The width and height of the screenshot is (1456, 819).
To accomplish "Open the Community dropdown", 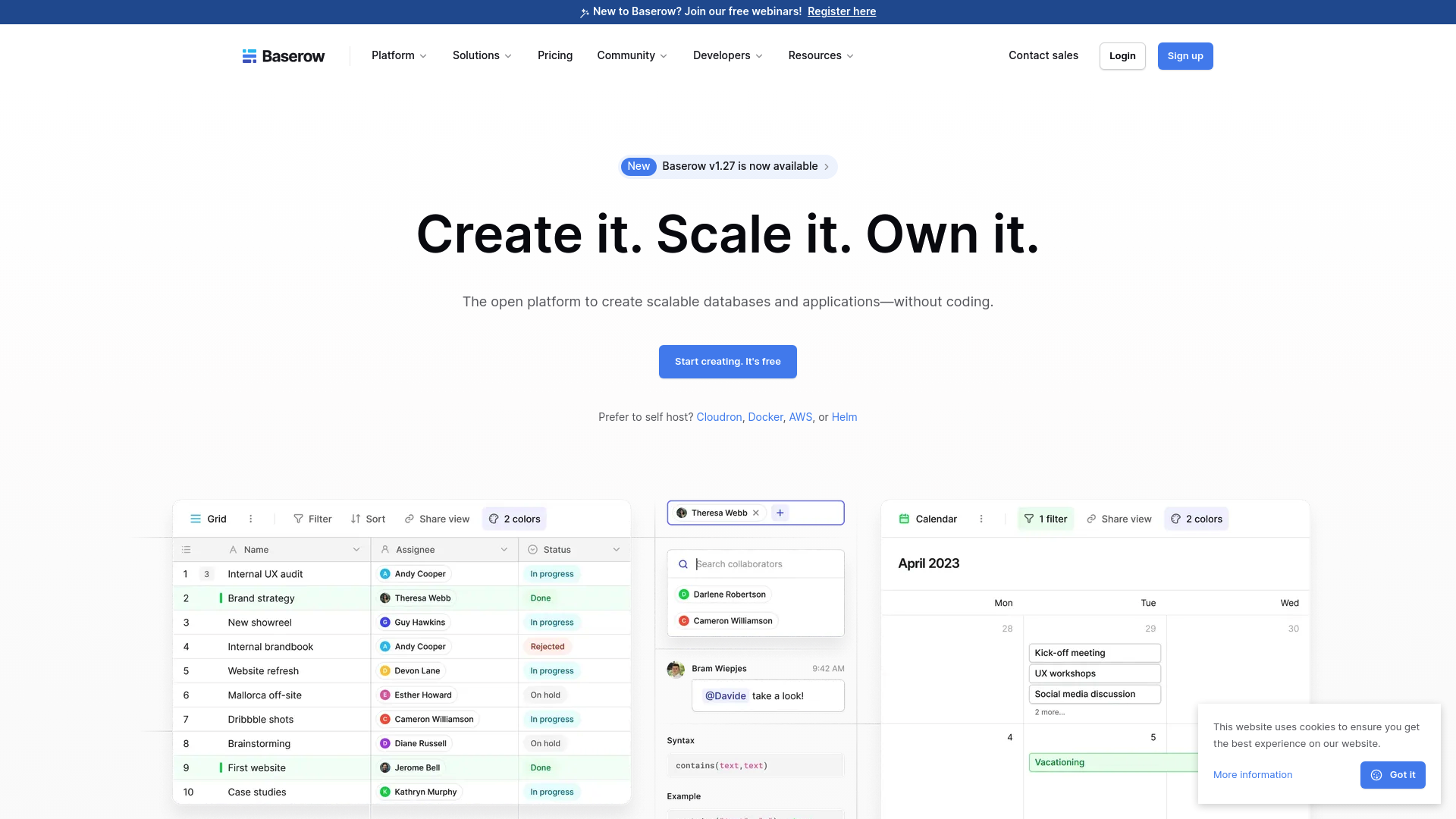I will [632, 55].
